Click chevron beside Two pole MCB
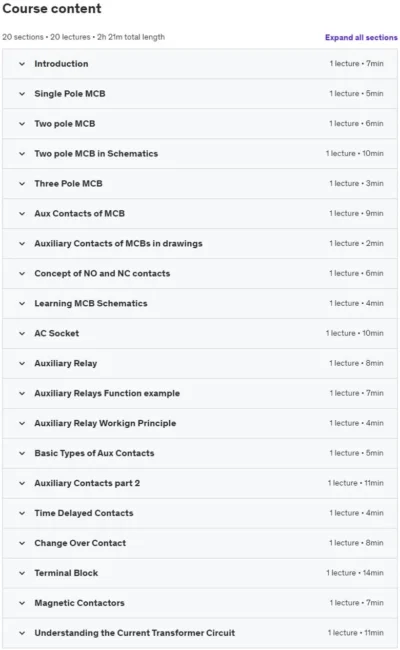The width and height of the screenshot is (400, 650). (22, 124)
